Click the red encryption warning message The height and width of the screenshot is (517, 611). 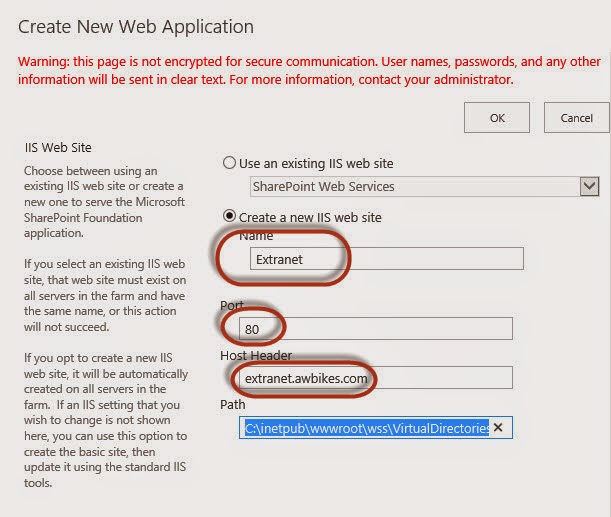(x=309, y=71)
